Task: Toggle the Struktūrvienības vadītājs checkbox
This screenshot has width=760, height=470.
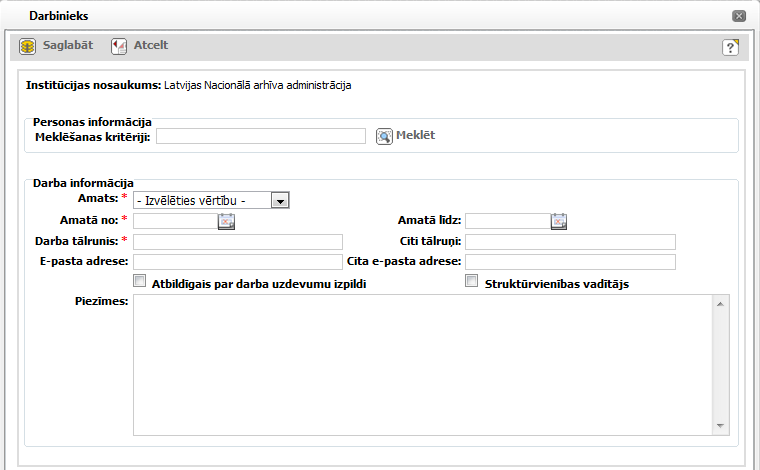Action: click(x=472, y=282)
